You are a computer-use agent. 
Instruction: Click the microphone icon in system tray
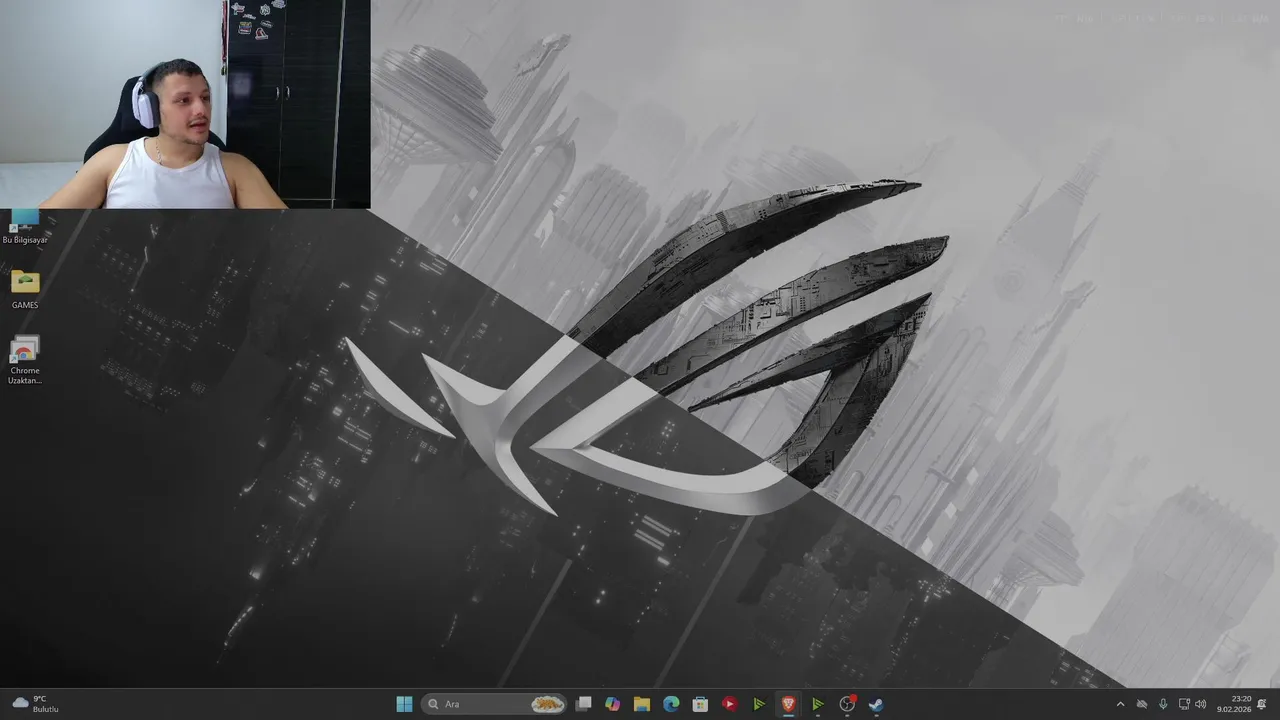click(x=1163, y=704)
